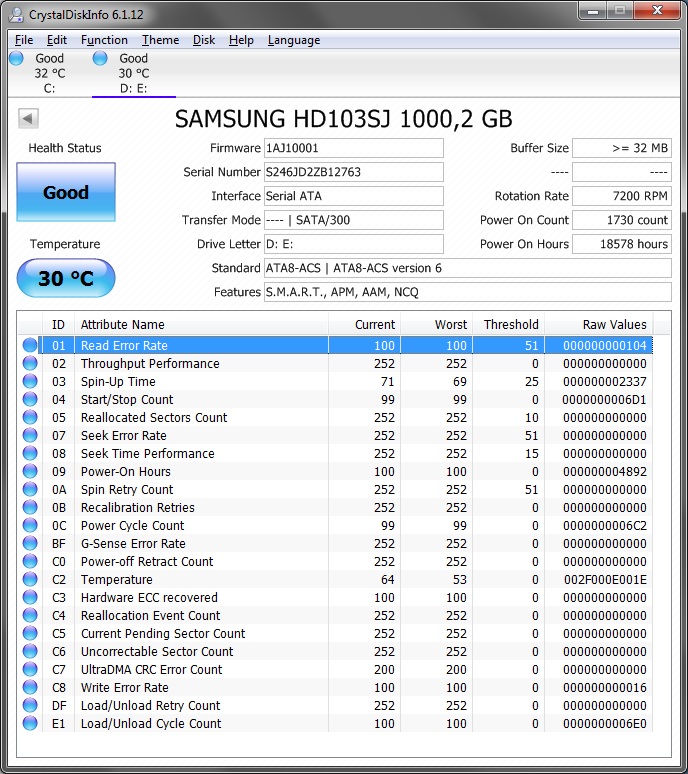Click status orb for G-Sense Error Rate
688x774 pixels.
tap(30, 543)
